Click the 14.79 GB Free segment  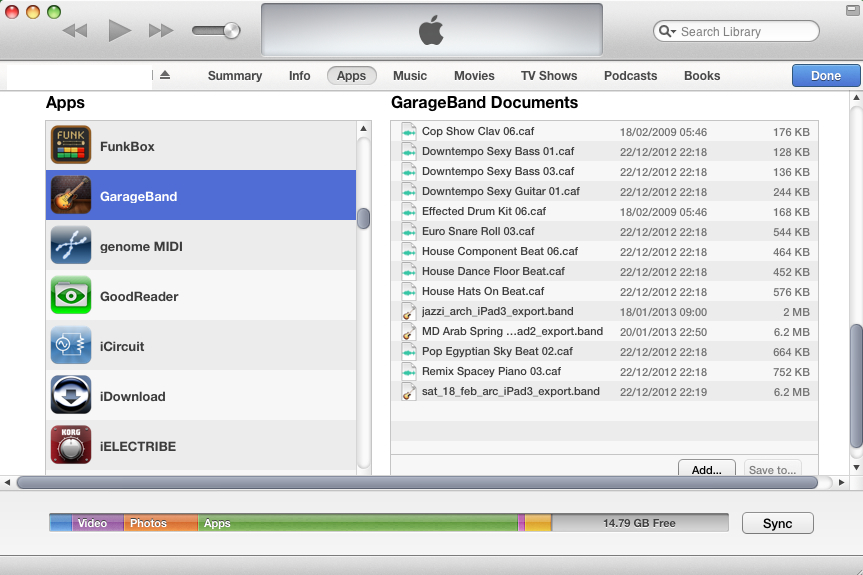[x=640, y=523]
